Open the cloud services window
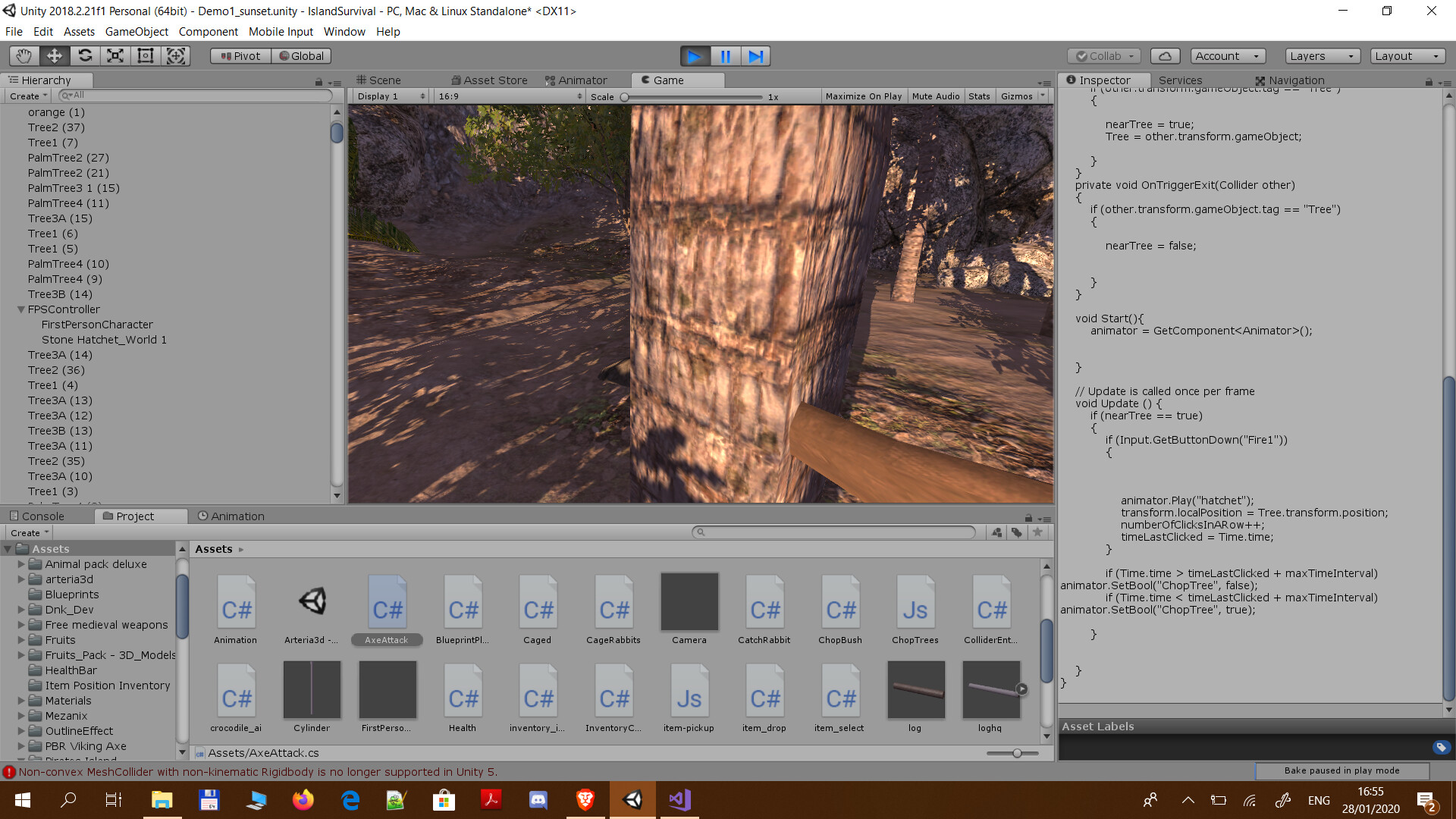 tap(1164, 55)
